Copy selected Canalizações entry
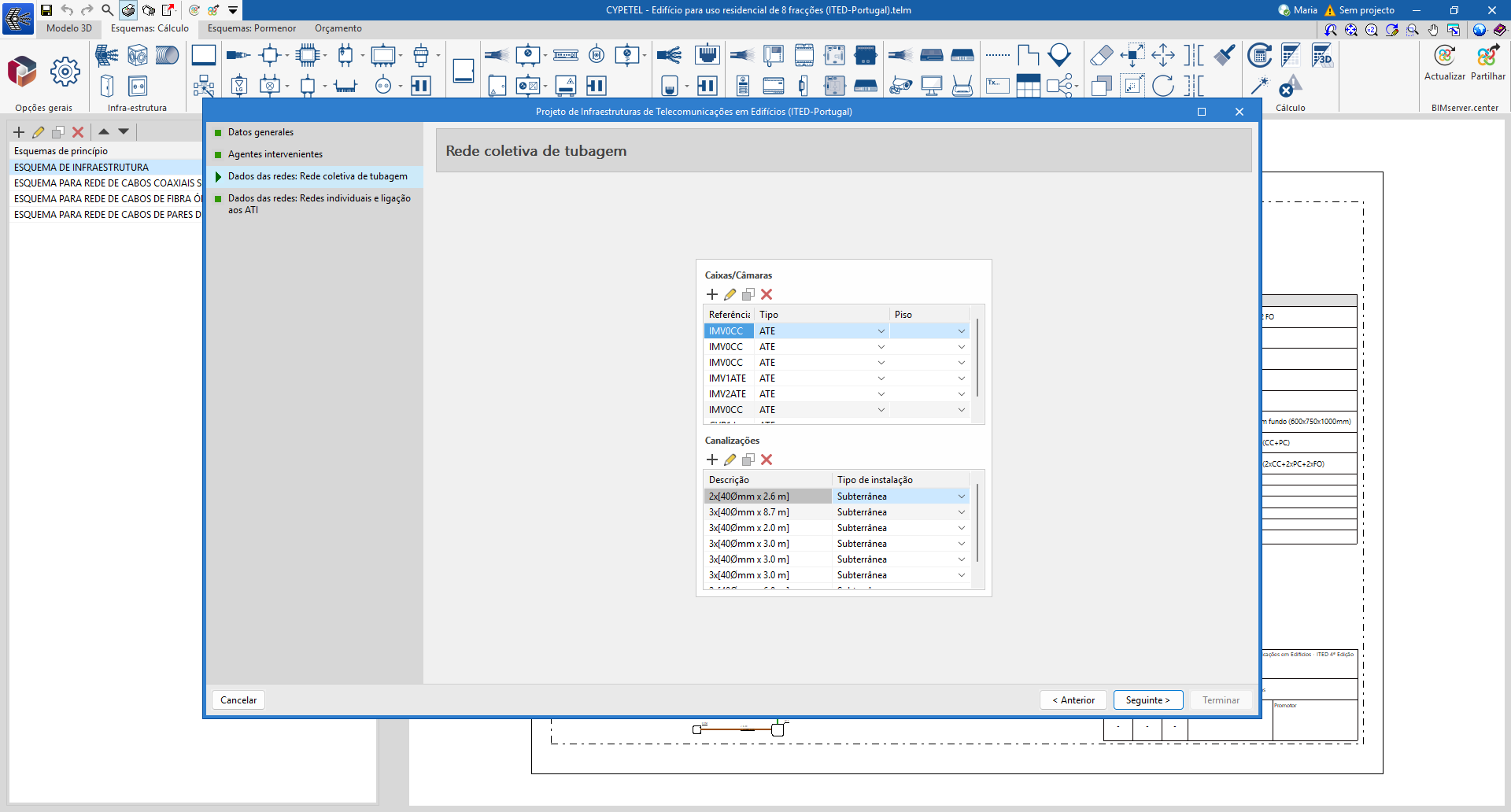This screenshot has width=1511, height=812. click(748, 460)
